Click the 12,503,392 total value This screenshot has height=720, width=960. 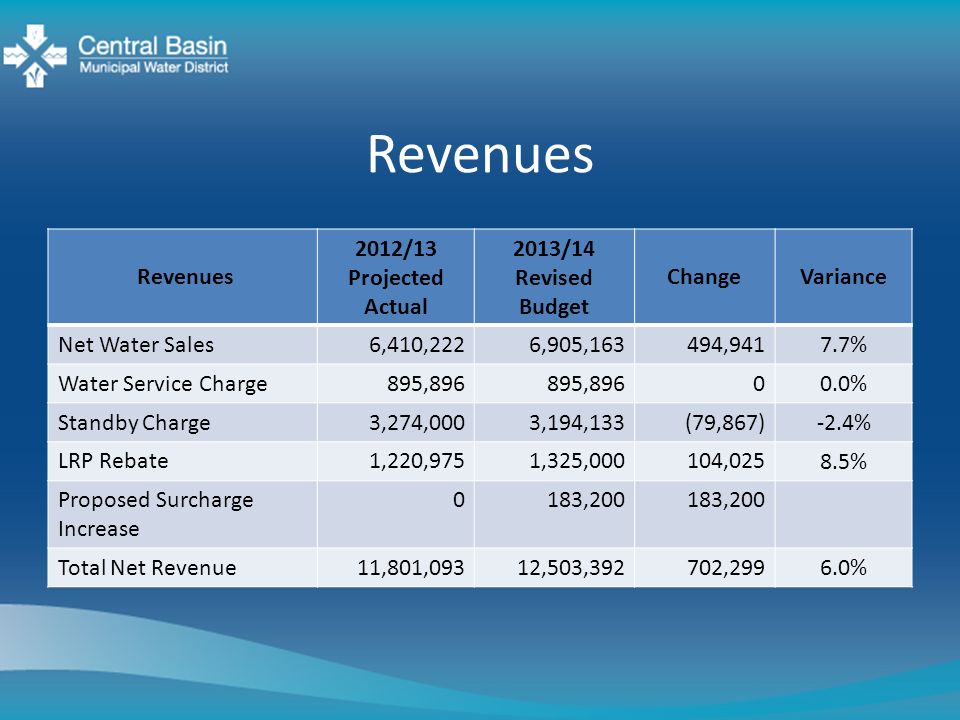pyautogui.click(x=571, y=568)
